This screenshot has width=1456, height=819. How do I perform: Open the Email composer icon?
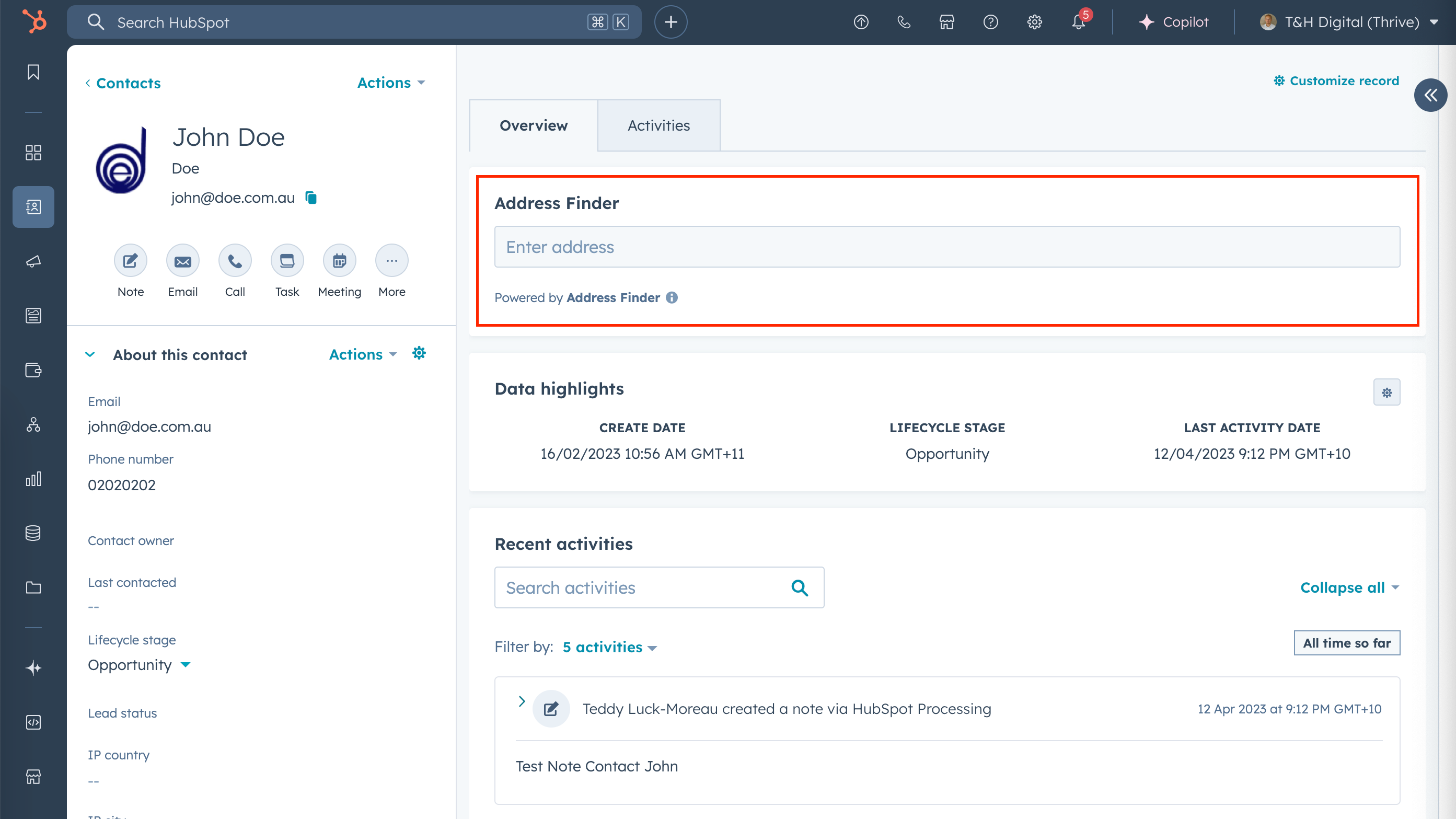tap(182, 261)
